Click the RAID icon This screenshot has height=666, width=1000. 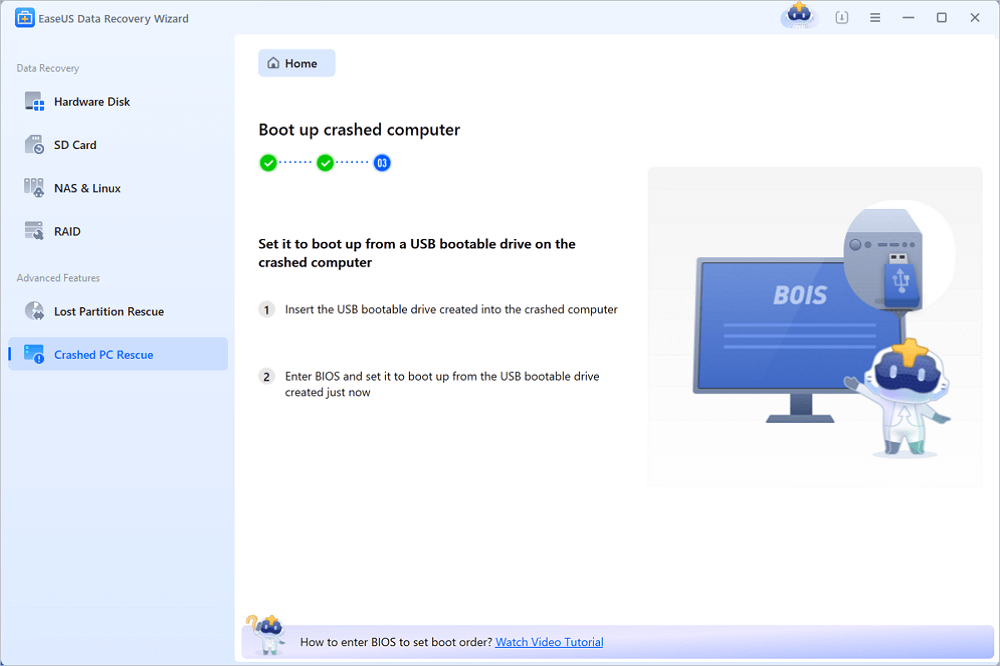pyautogui.click(x=34, y=231)
